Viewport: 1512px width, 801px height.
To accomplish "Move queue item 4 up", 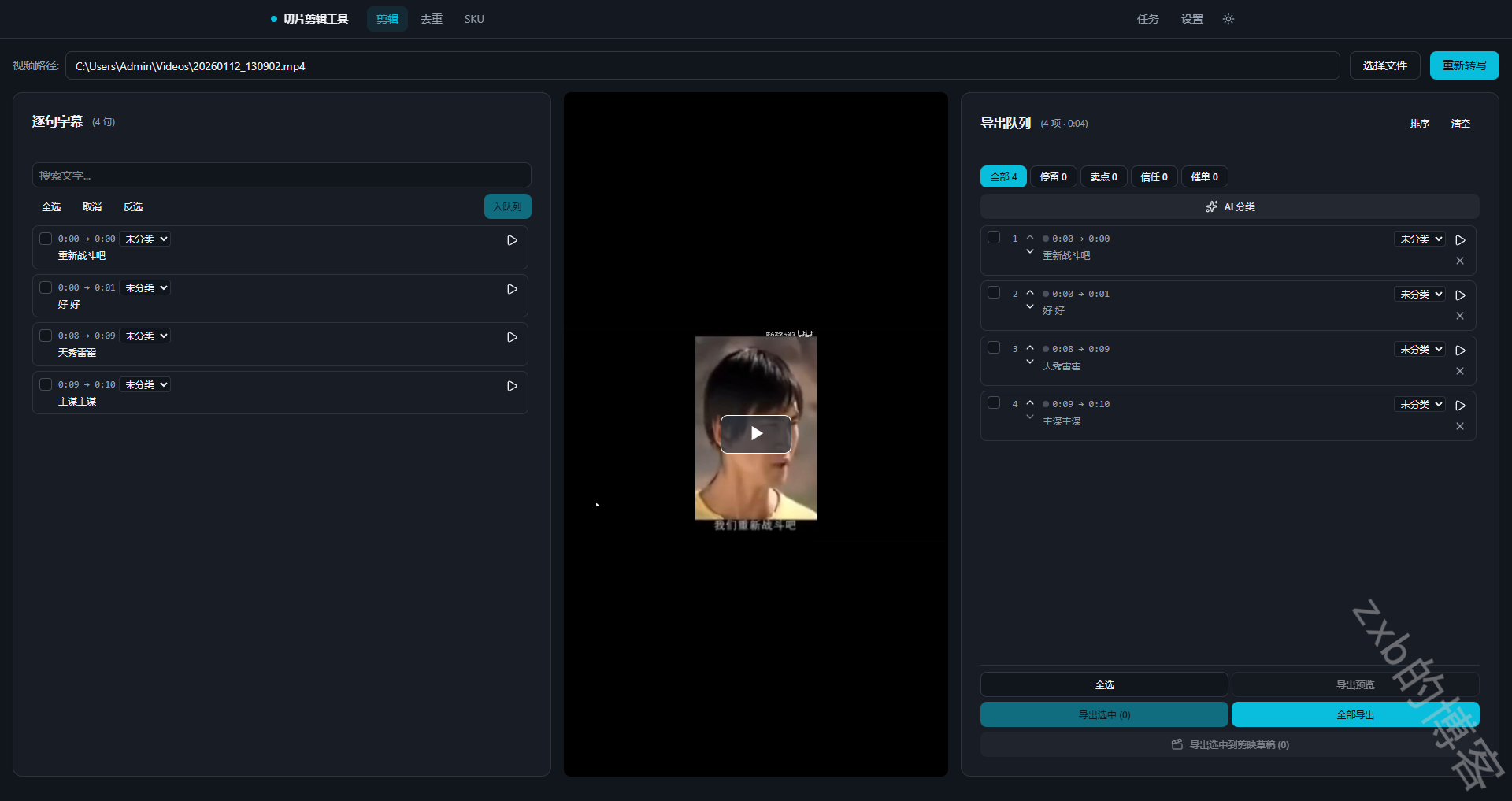I will [1030, 402].
